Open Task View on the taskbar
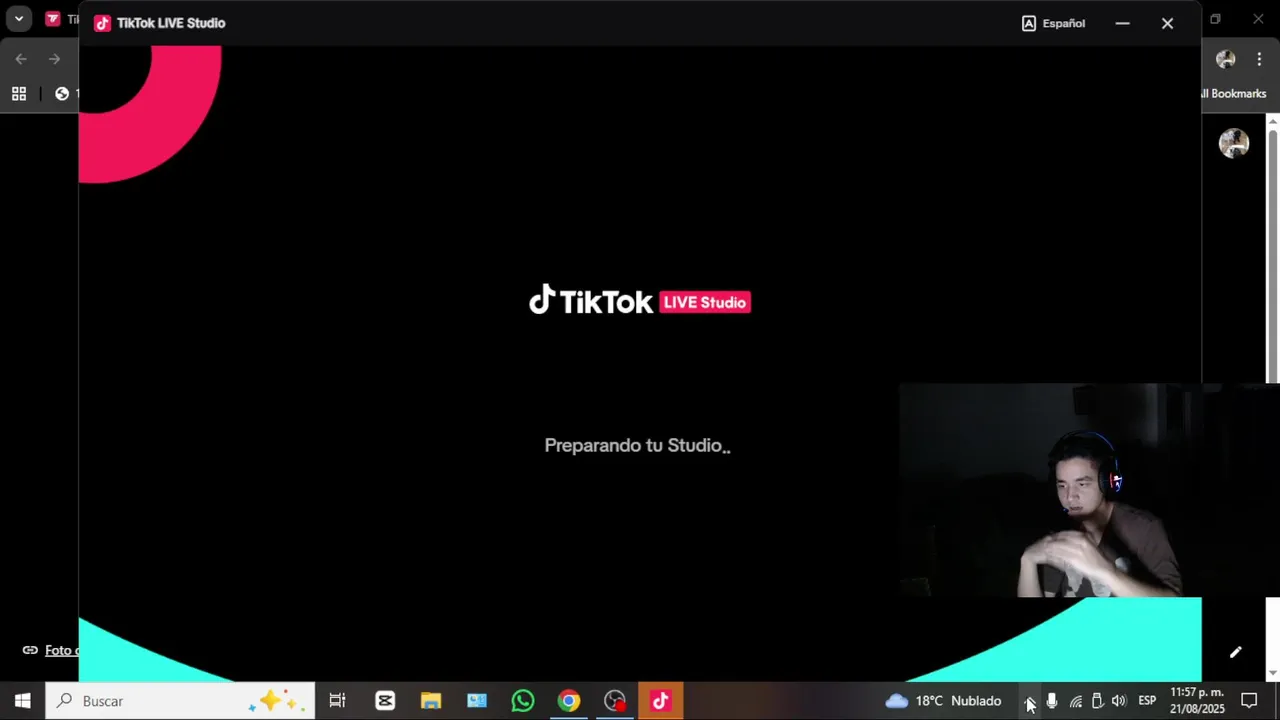Viewport: 1280px width, 720px height. pyautogui.click(x=337, y=701)
